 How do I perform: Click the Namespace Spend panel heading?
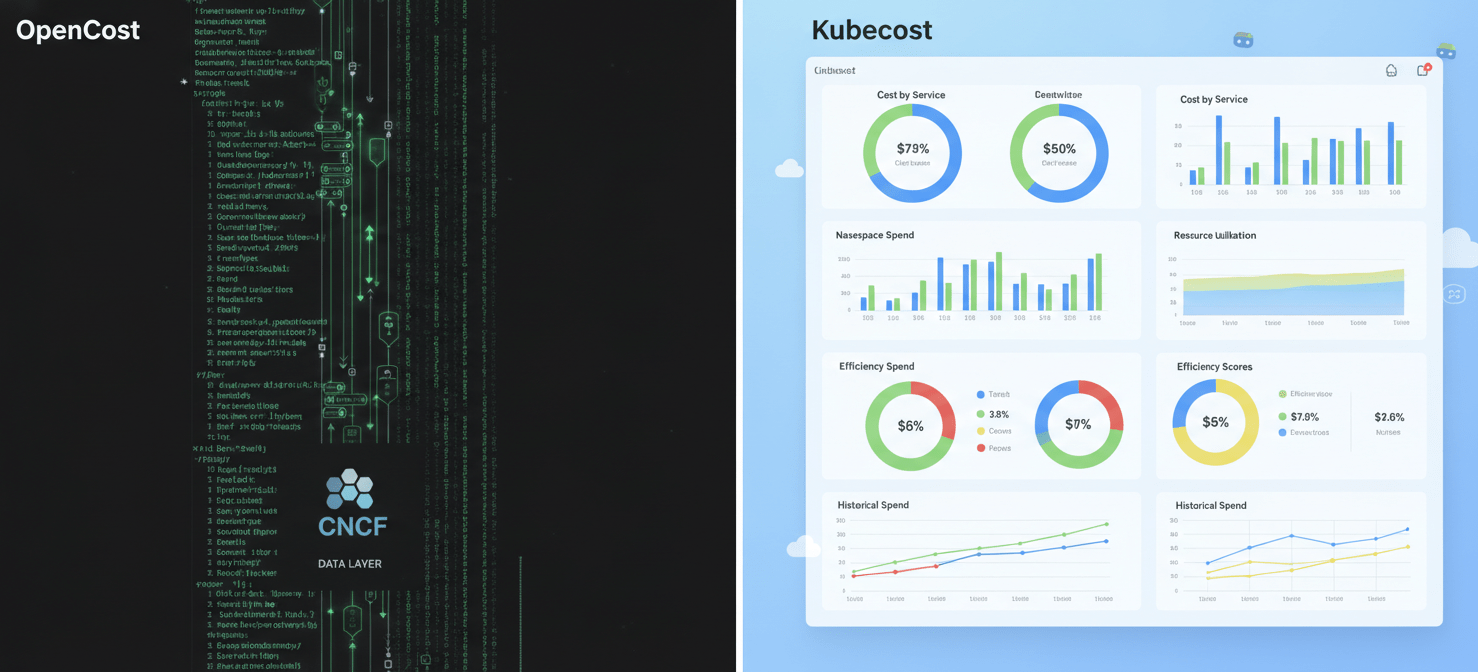(x=874, y=235)
